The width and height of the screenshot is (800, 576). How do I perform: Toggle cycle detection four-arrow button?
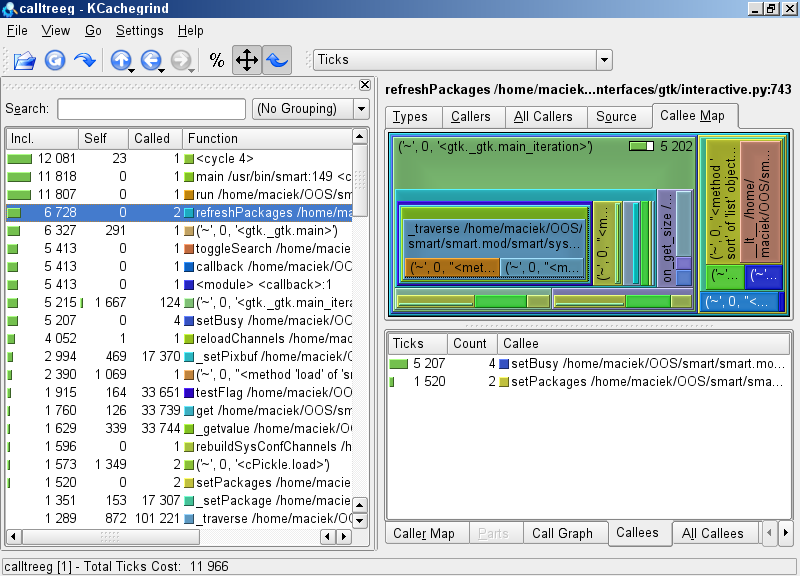coord(246,60)
